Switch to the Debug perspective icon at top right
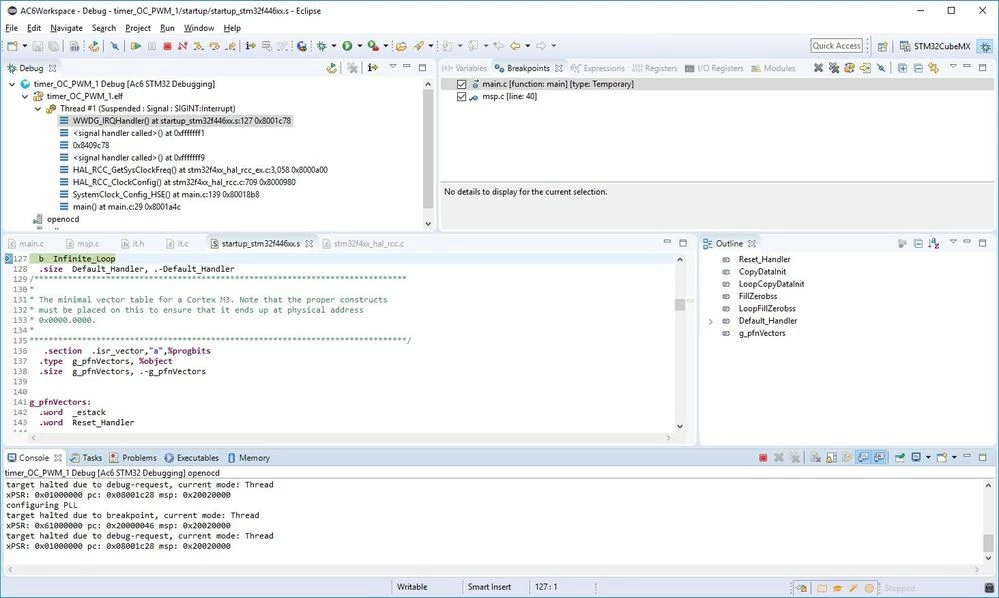 click(x=986, y=46)
